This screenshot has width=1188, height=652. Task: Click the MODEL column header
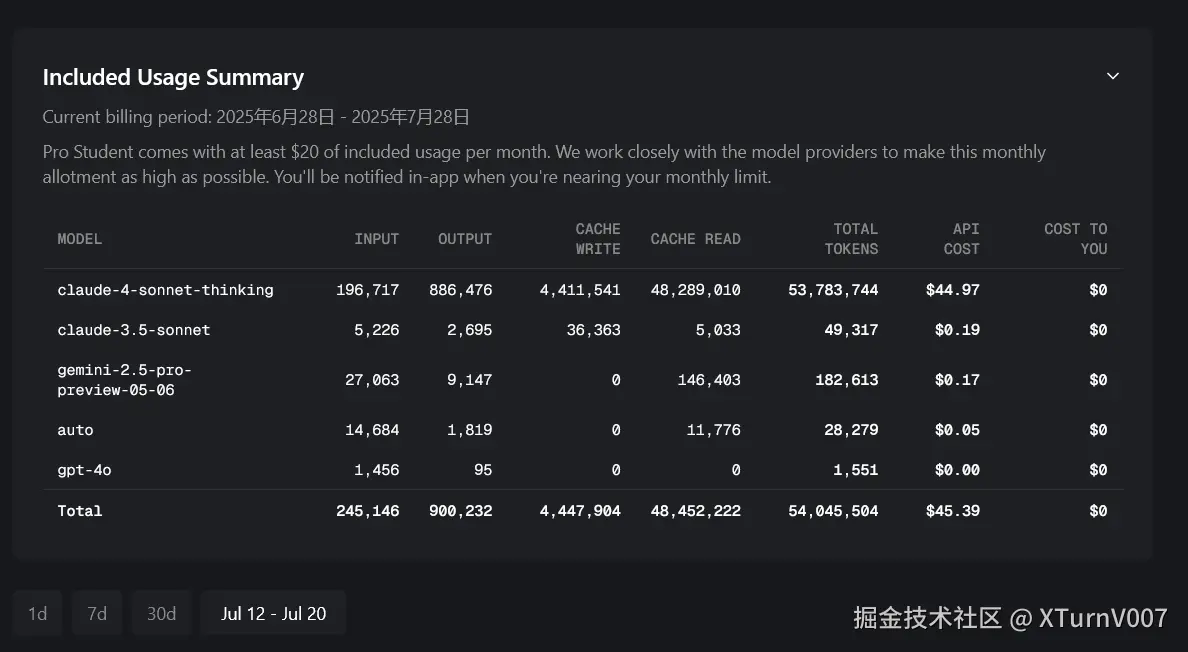click(x=80, y=239)
